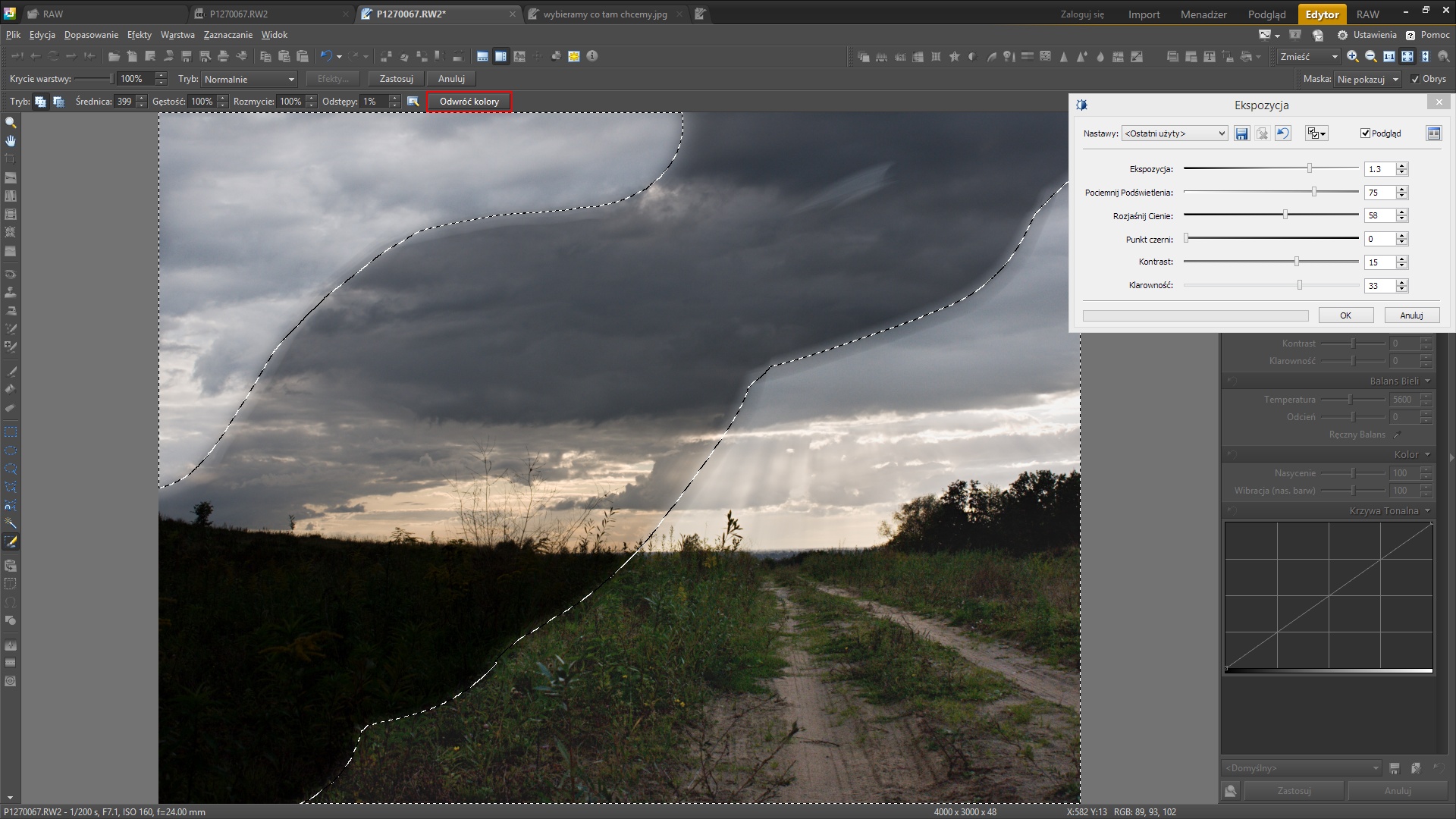This screenshot has width=1456, height=819.
Task: Select the hand pan tool
Action: tap(11, 141)
